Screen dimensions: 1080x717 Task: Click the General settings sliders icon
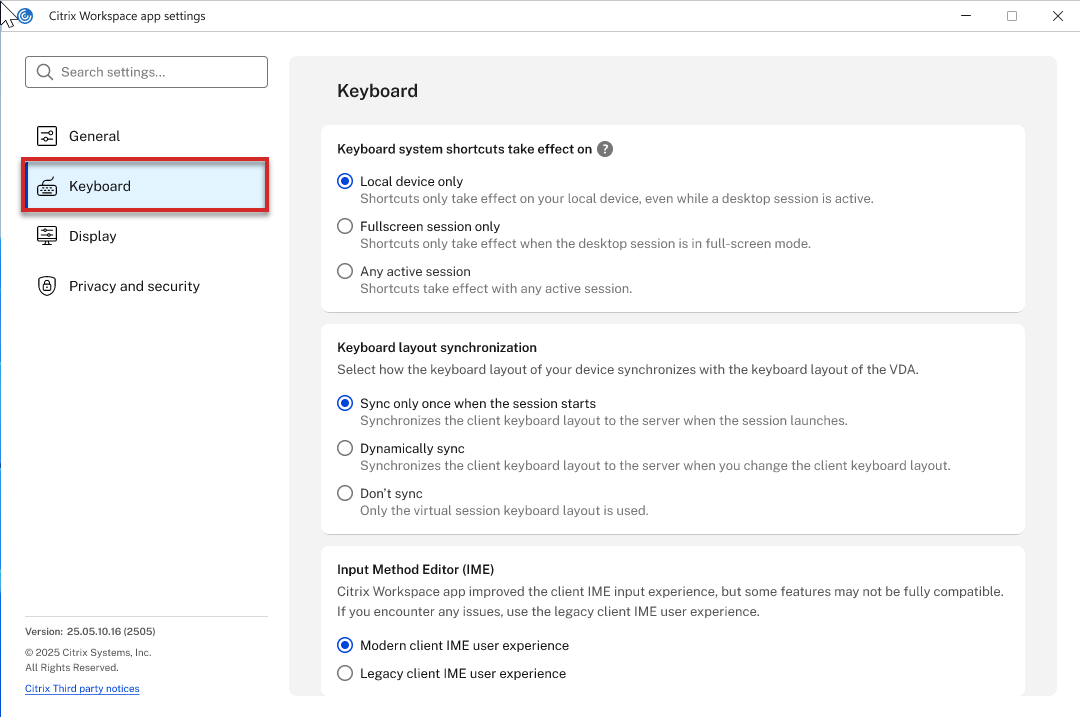pos(47,136)
